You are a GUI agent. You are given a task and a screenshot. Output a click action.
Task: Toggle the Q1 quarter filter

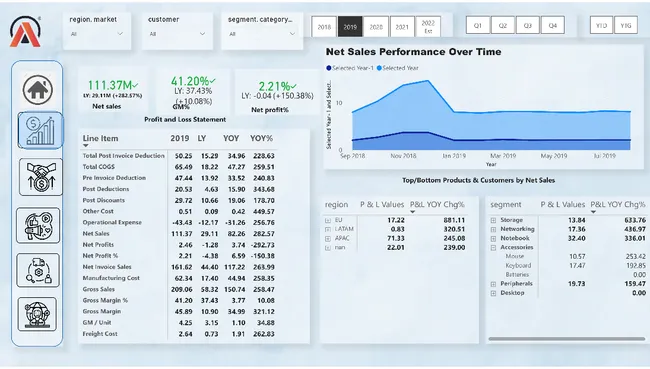(478, 25)
